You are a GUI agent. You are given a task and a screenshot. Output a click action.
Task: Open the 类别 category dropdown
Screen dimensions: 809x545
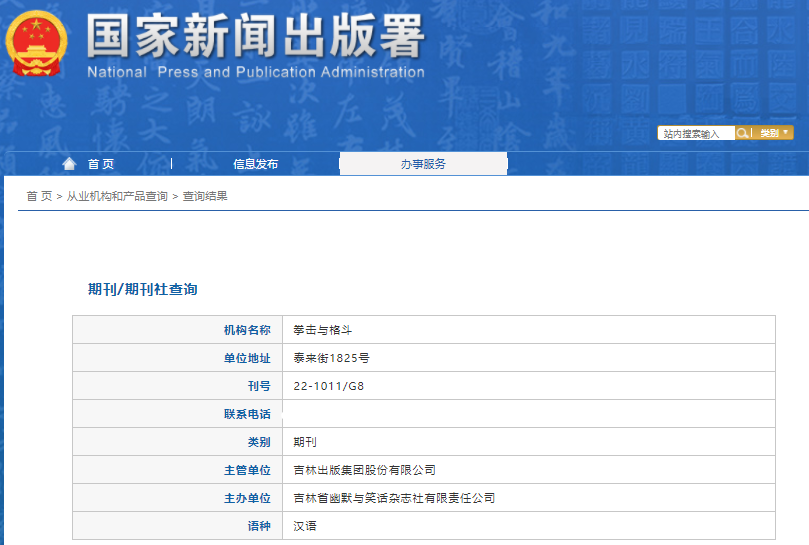point(774,133)
